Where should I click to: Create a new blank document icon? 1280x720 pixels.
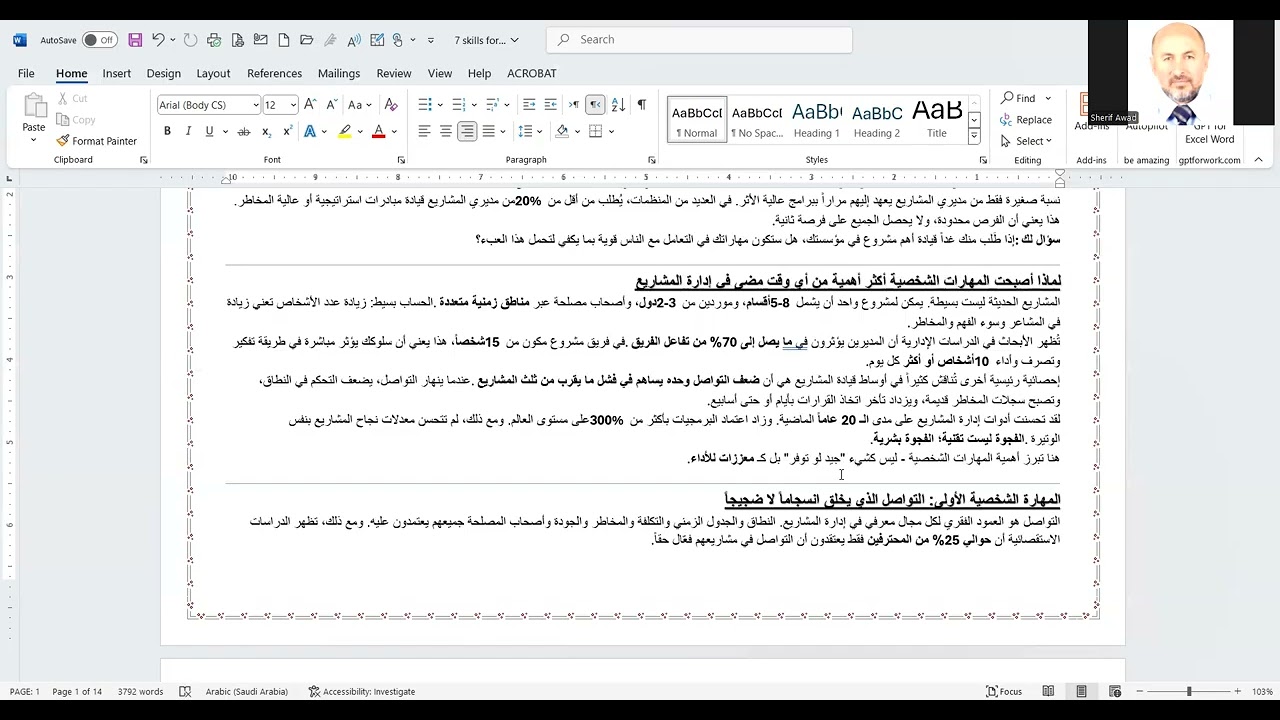(x=284, y=40)
